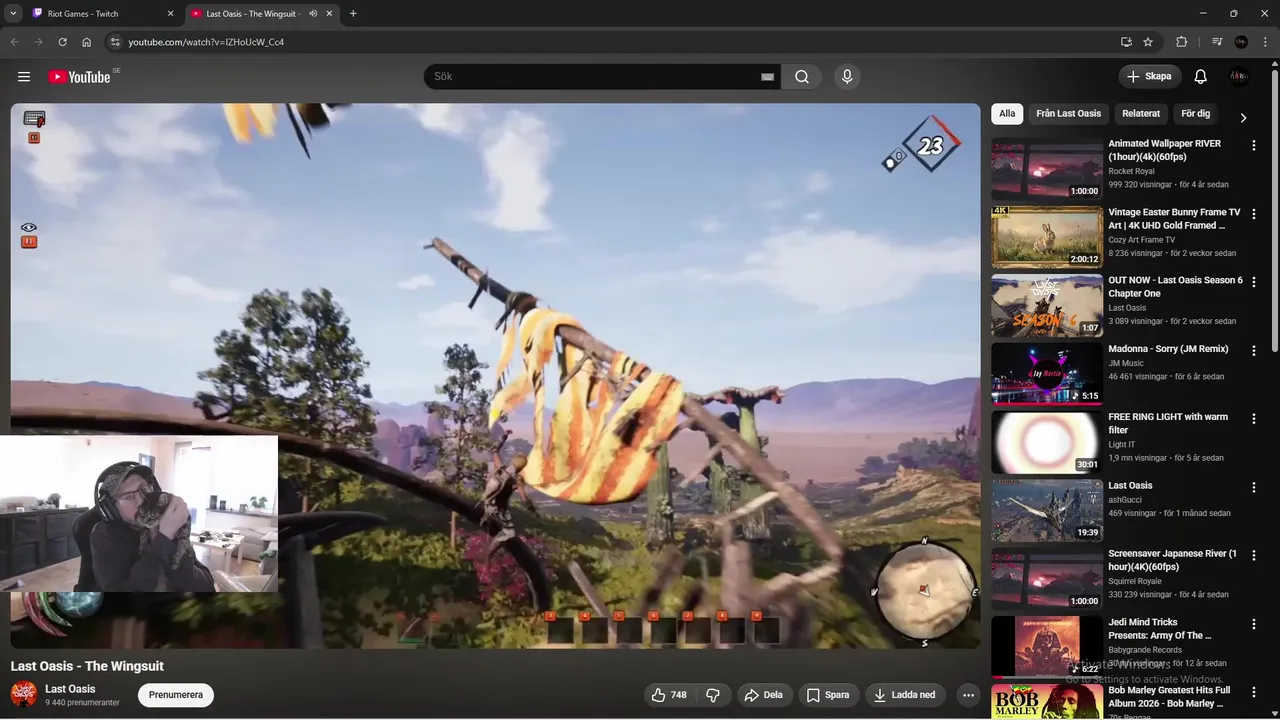
Task: Open Chrome profile avatar in toolbar
Action: (x=1241, y=42)
